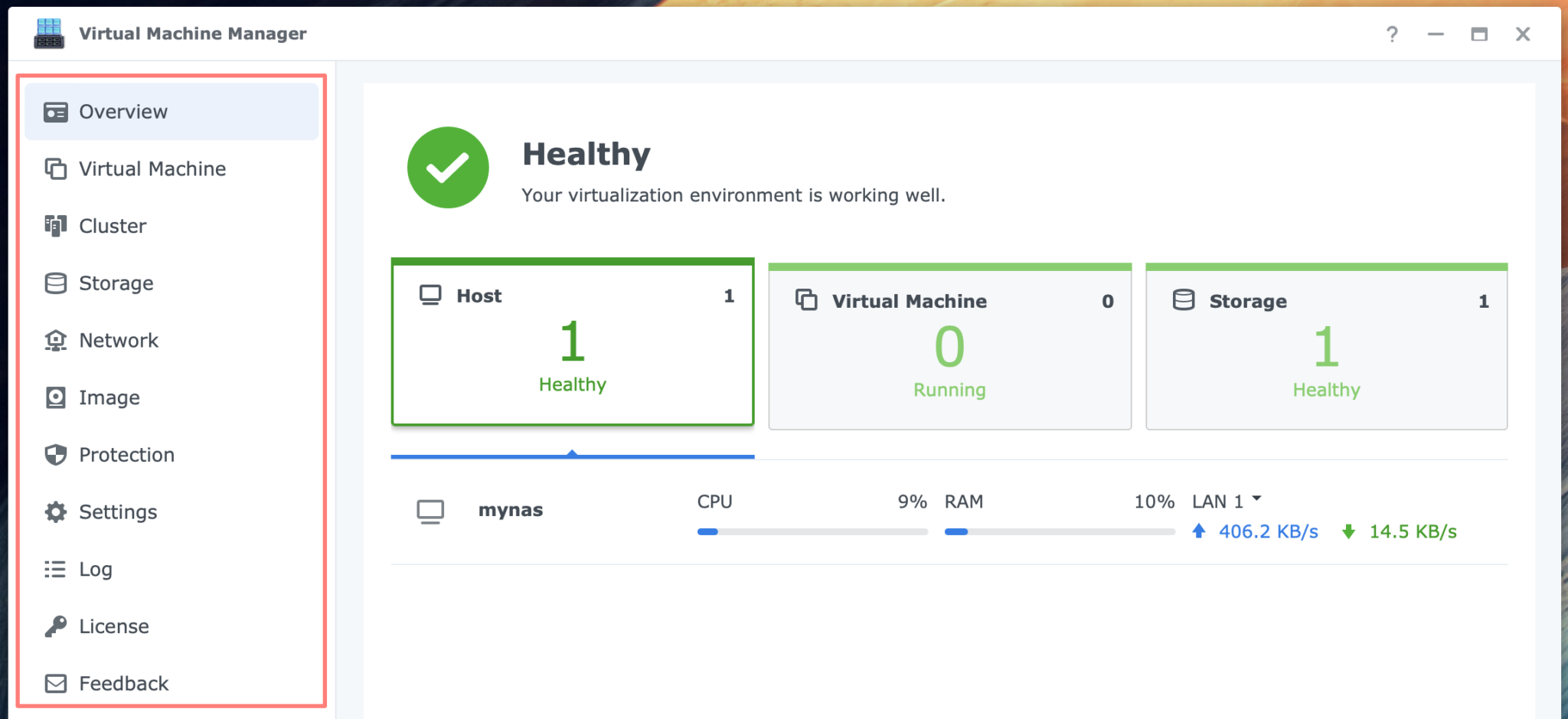This screenshot has height=719, width=1568.
Task: Select the green Healthy checkmark badge
Action: click(x=448, y=167)
